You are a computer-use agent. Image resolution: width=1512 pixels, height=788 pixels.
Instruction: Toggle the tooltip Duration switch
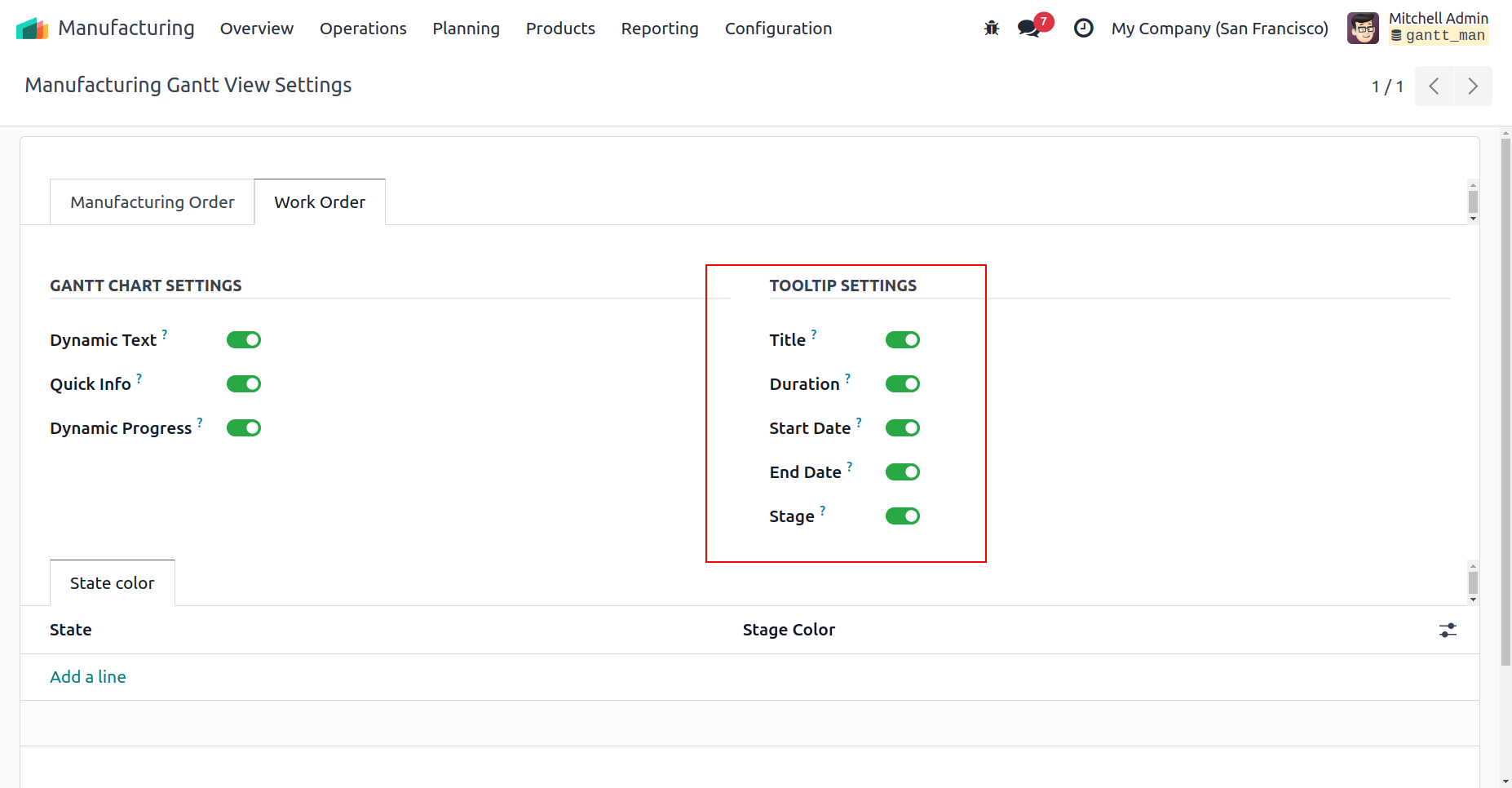tap(902, 384)
